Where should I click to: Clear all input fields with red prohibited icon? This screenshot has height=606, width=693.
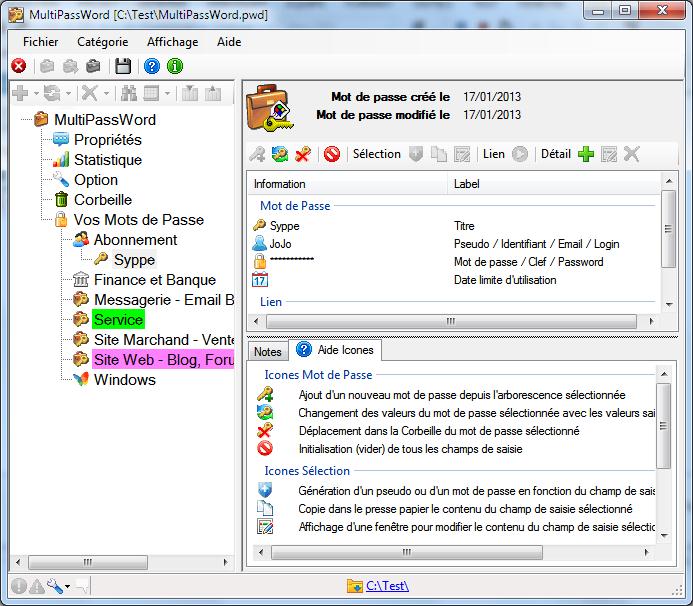(331, 154)
